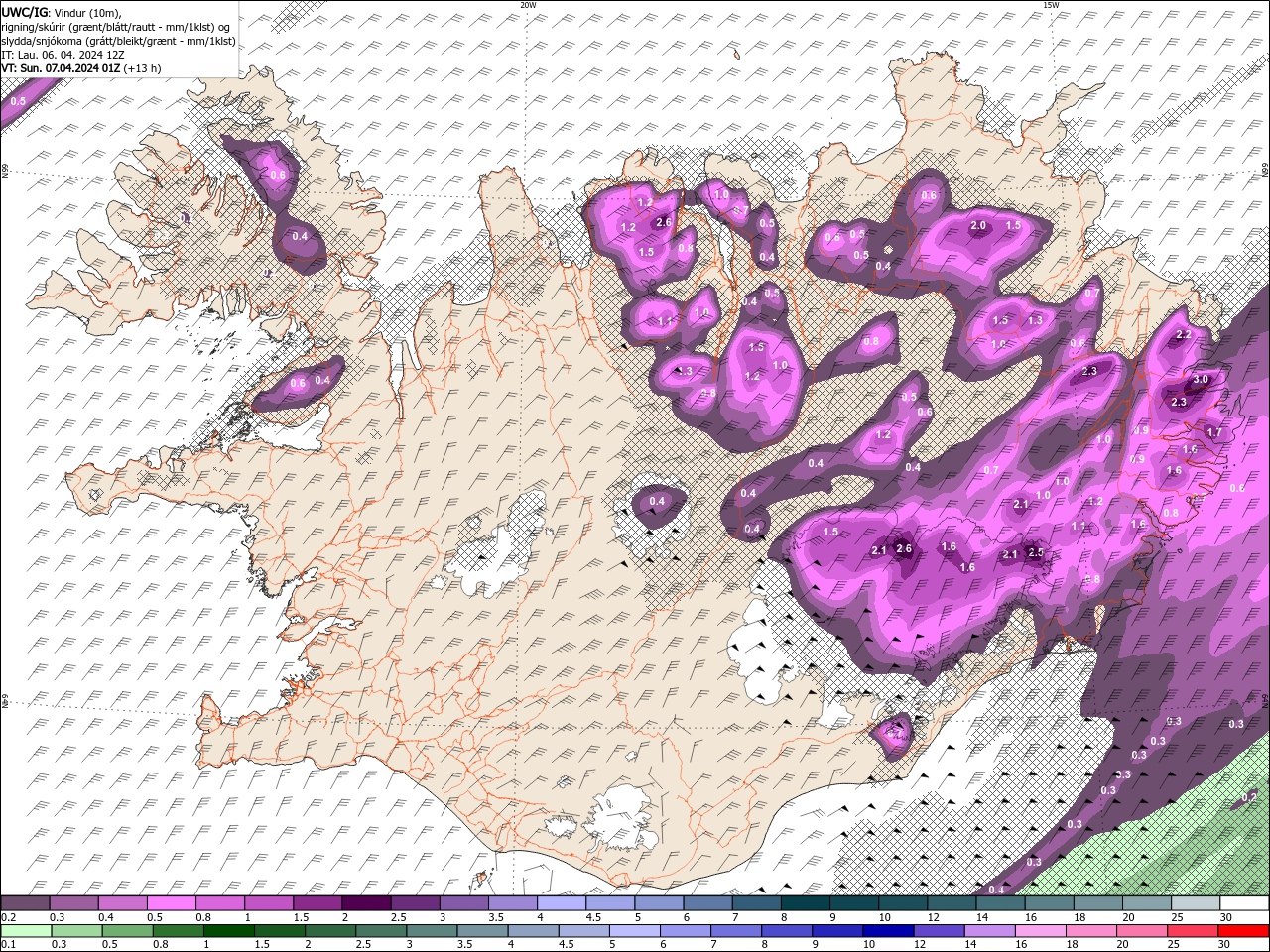This screenshot has height=952, width=1270.
Task: Select lavender rain swatch between 5 and 6
Action: coord(634,931)
